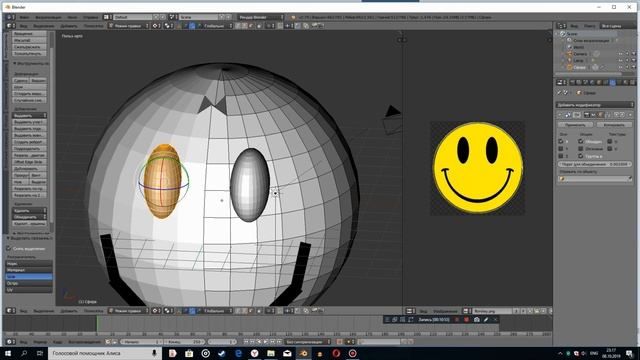Click the pencil draw icon on recording bar
The height and width of the screenshot is (360, 640).
tap(486, 320)
